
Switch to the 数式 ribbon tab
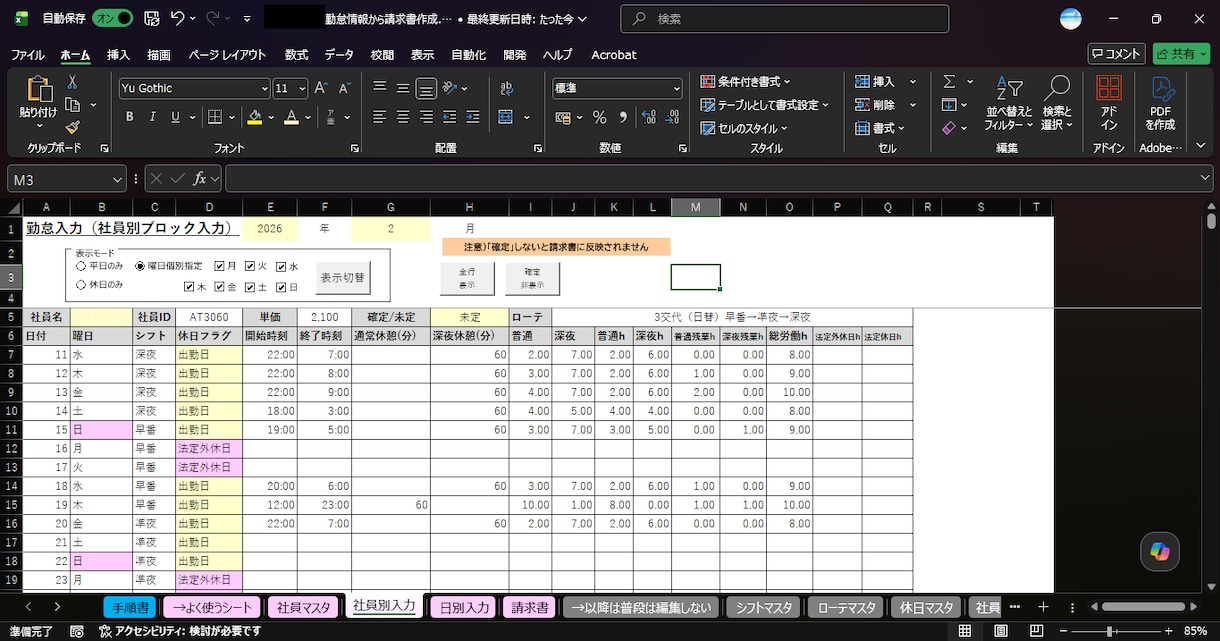tap(296, 55)
